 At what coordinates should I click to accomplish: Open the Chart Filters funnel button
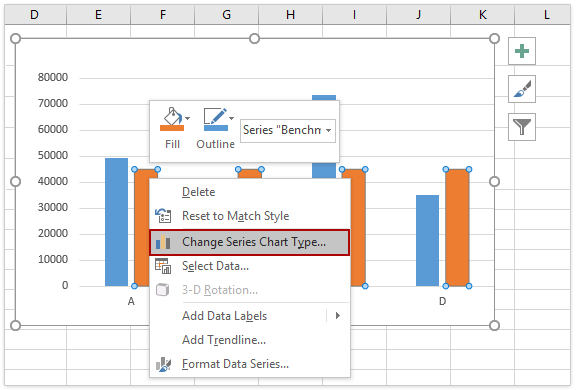coord(521,127)
